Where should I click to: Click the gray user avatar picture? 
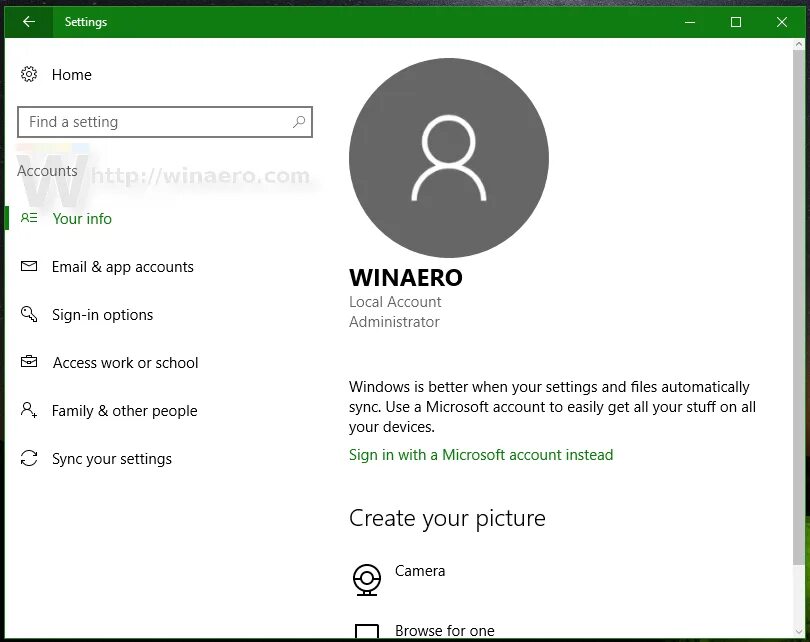tap(449, 158)
